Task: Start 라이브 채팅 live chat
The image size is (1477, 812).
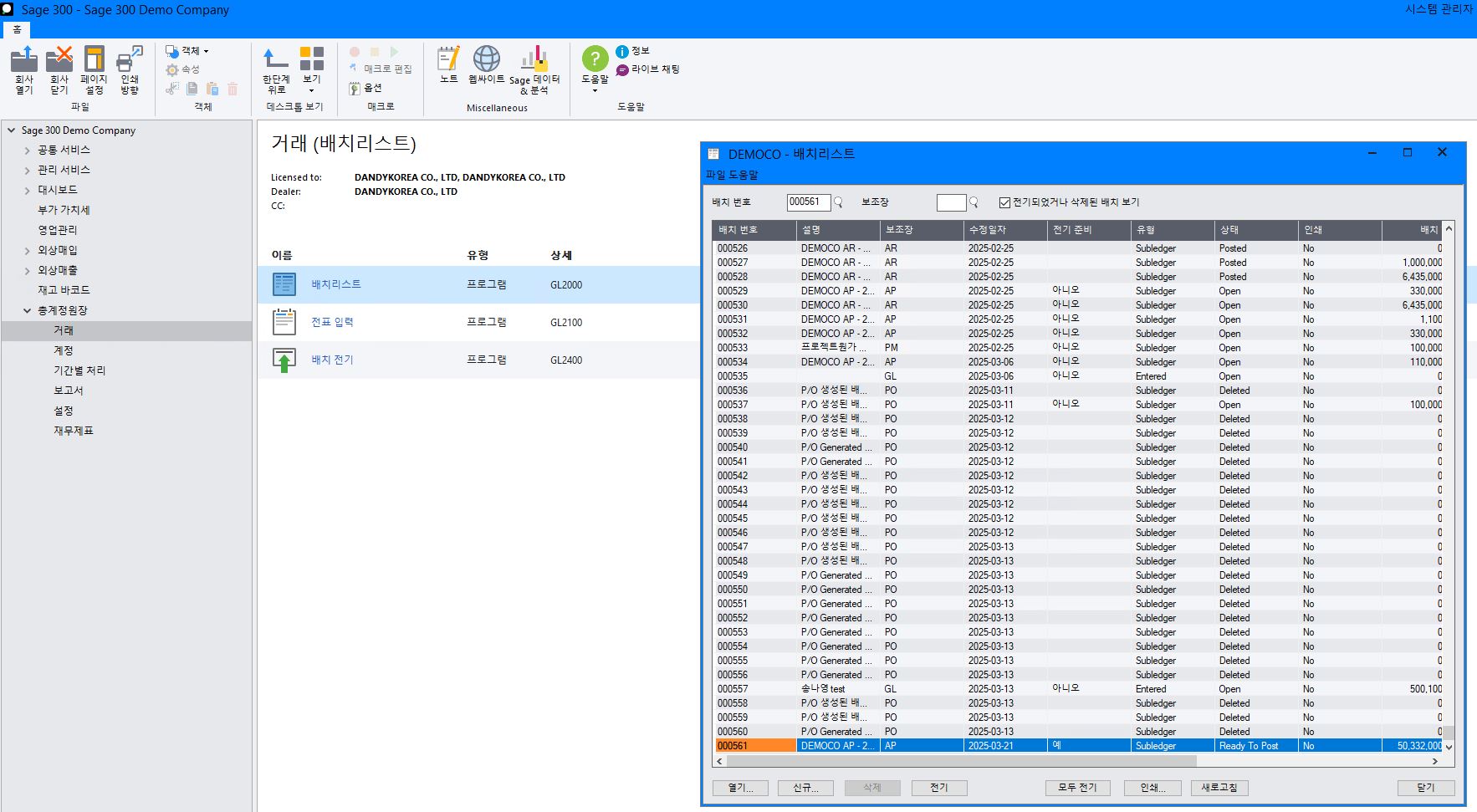Action: click(x=648, y=69)
